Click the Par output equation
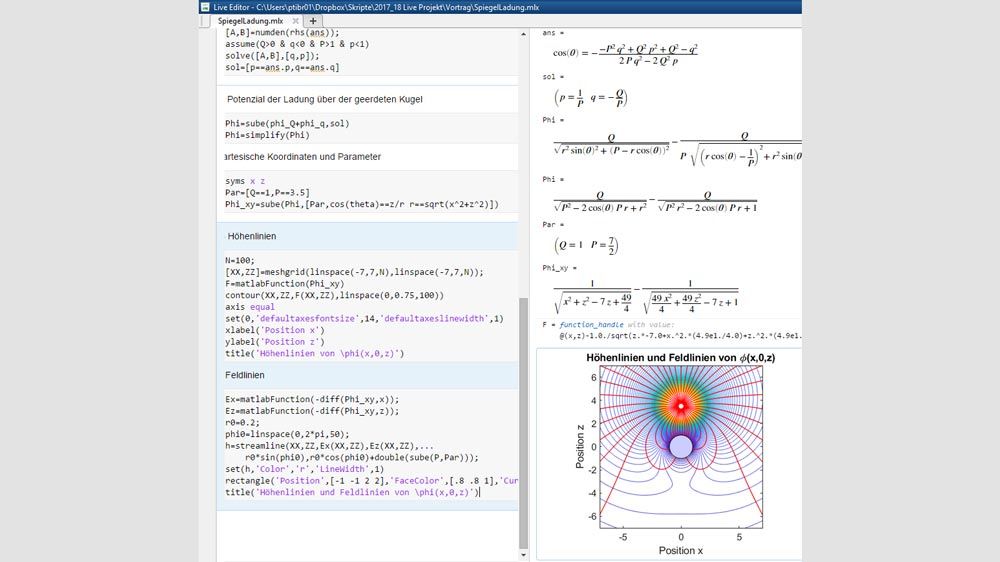 pos(588,243)
